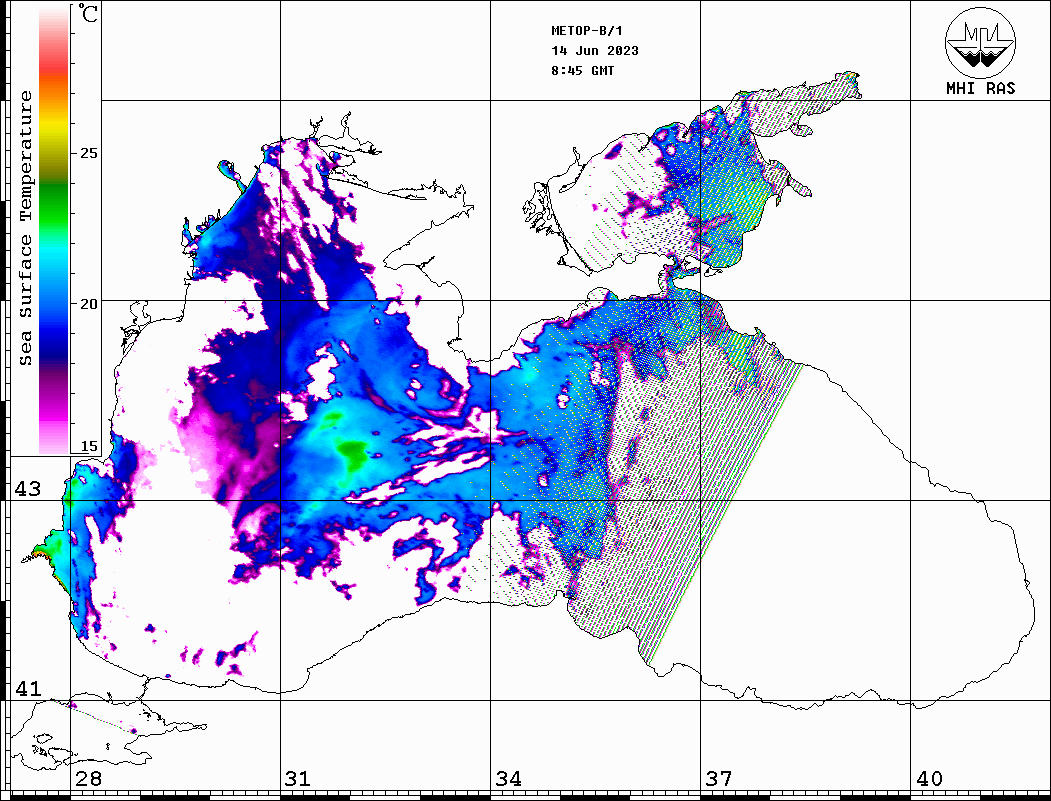Click the longitude label '28'

[x=88, y=779]
